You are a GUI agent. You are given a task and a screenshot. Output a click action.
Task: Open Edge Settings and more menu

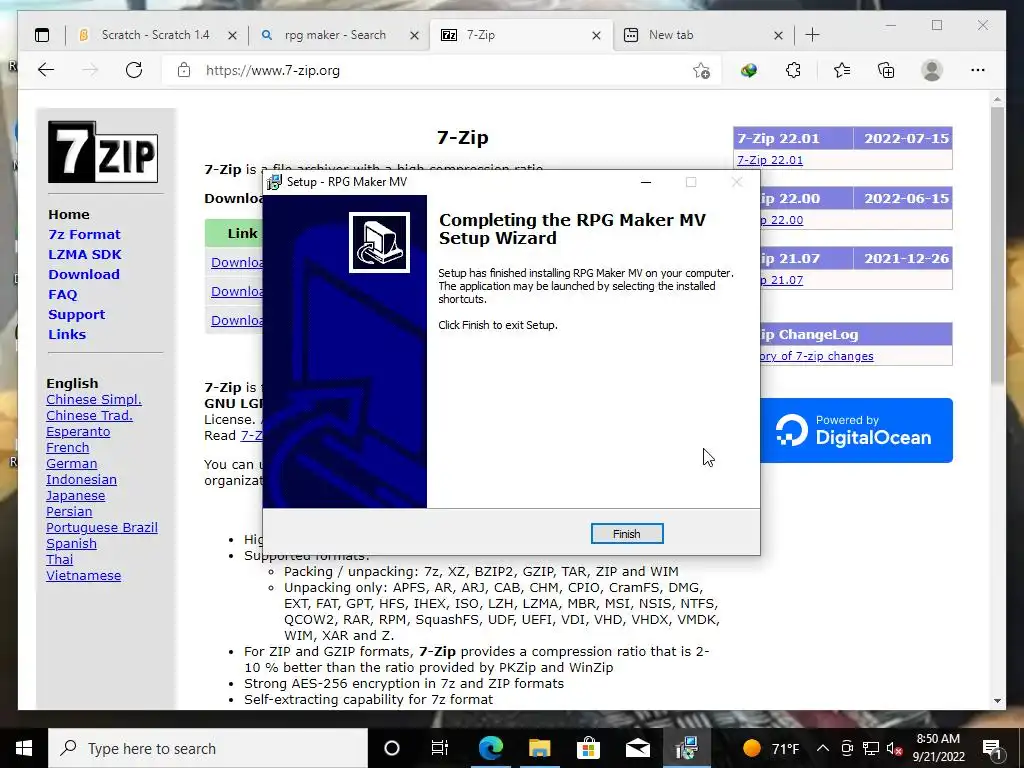[x=978, y=71]
